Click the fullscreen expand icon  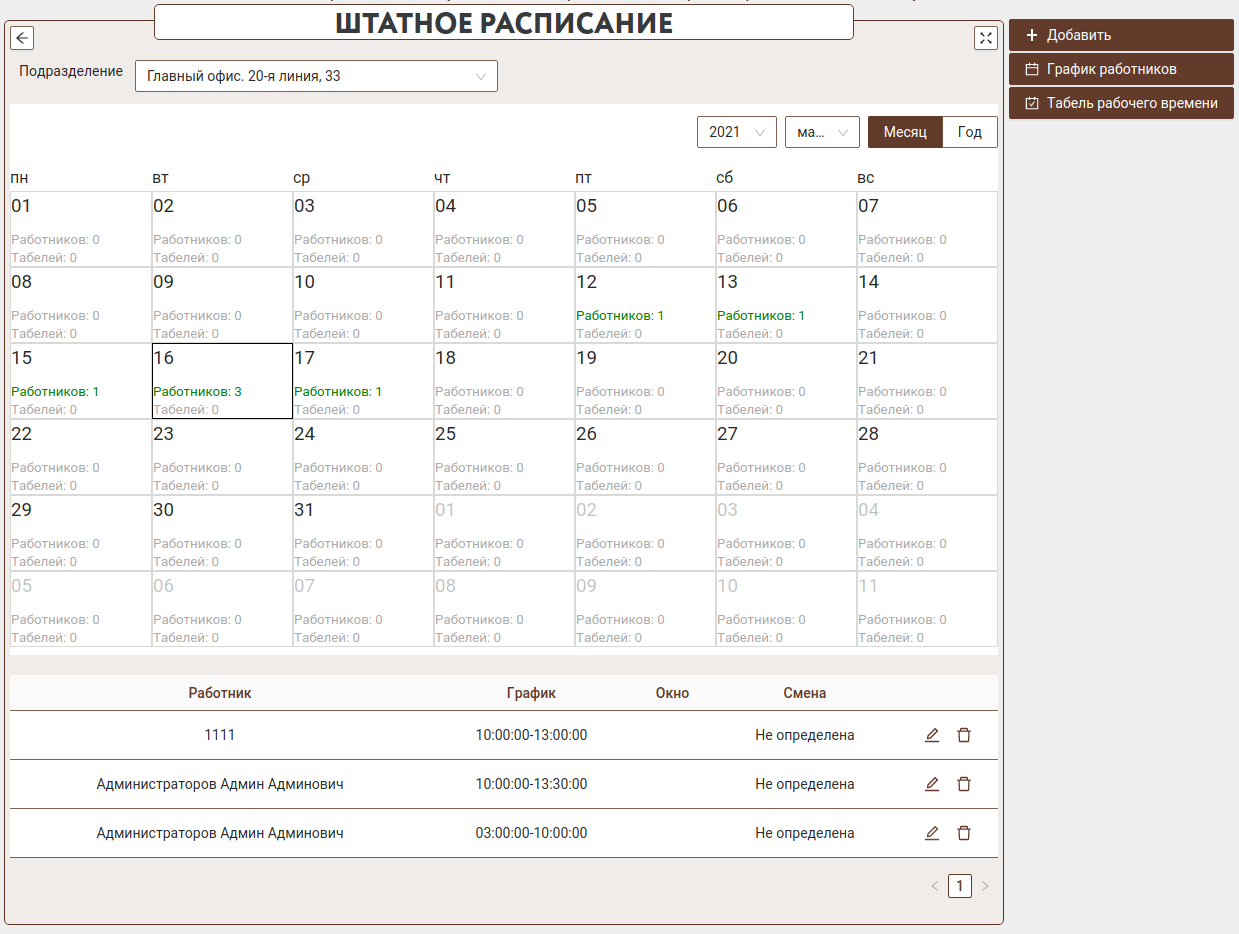point(986,38)
